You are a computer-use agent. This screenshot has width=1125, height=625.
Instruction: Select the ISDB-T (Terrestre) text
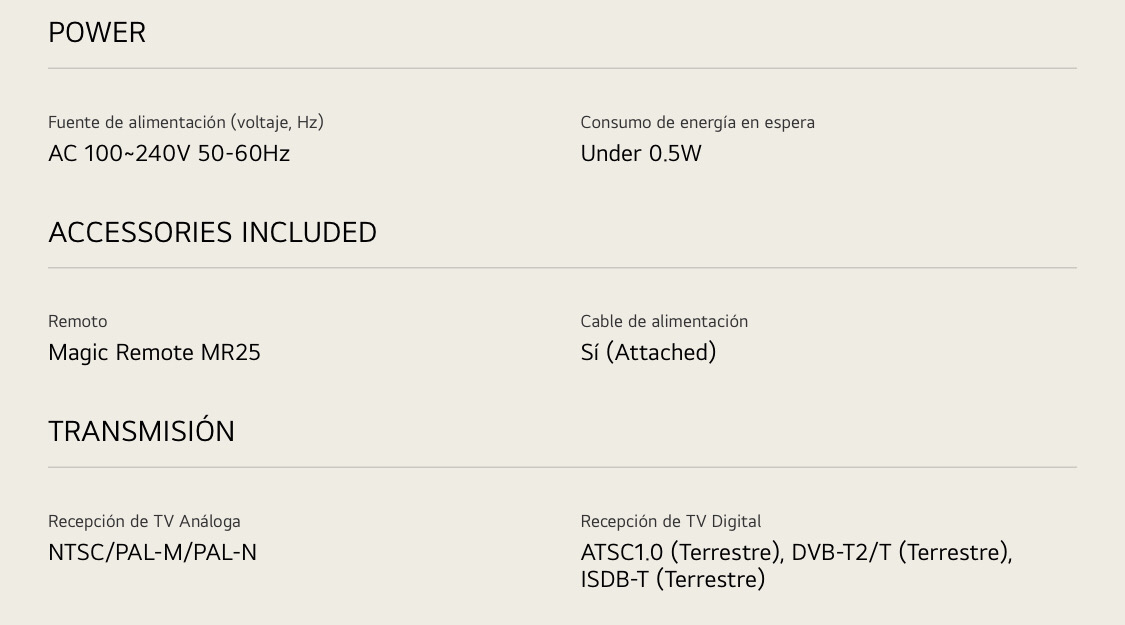(x=673, y=579)
